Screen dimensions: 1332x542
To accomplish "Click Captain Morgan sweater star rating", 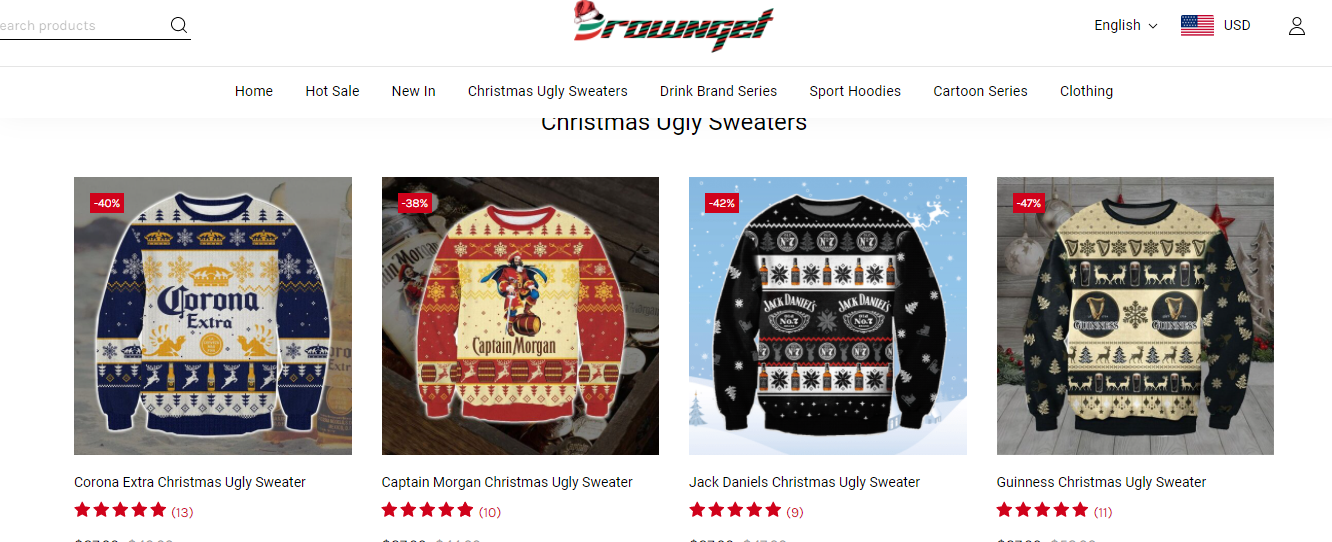I will (x=427, y=510).
